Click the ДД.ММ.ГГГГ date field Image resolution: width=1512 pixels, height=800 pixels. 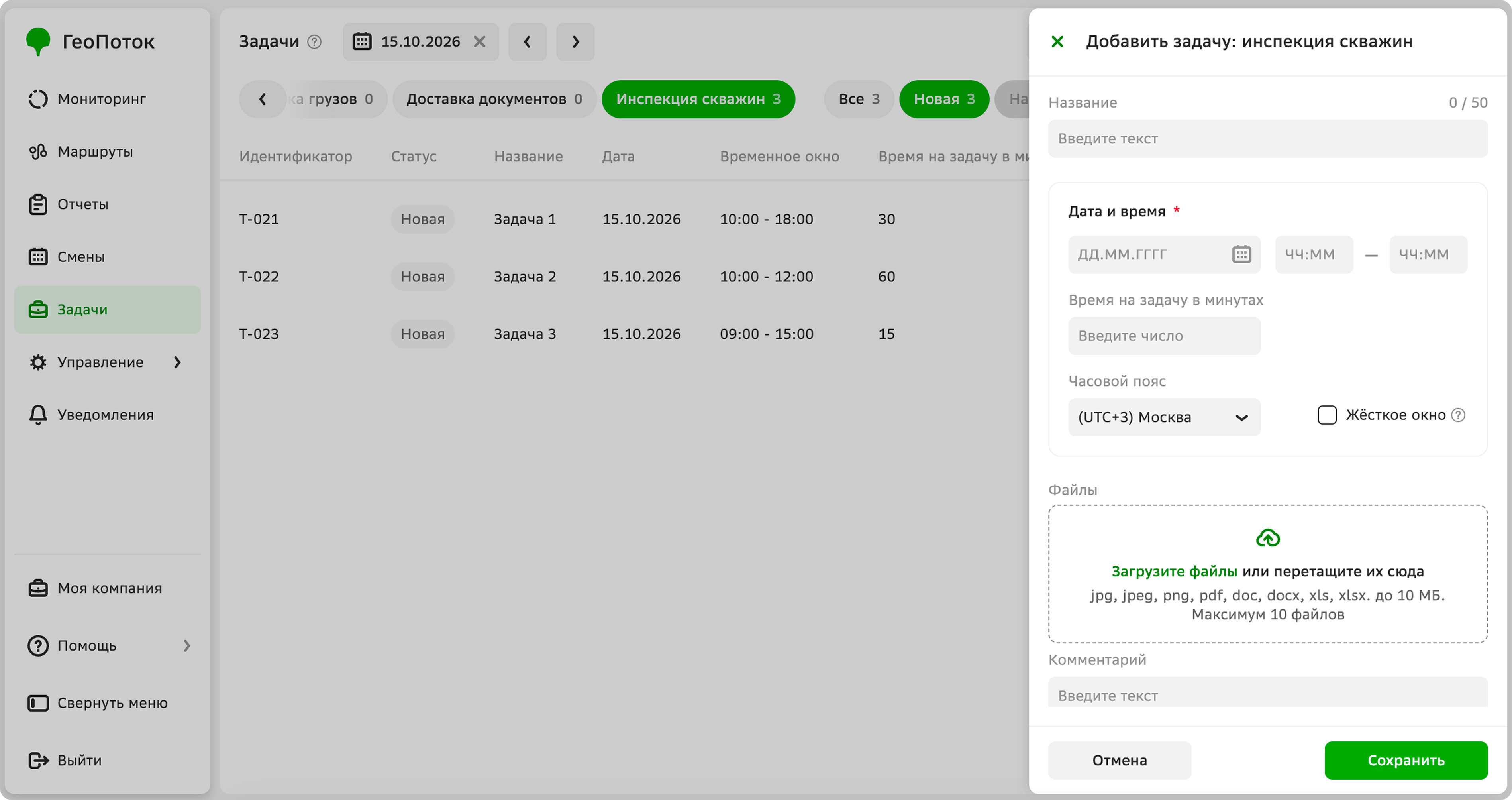1164,254
